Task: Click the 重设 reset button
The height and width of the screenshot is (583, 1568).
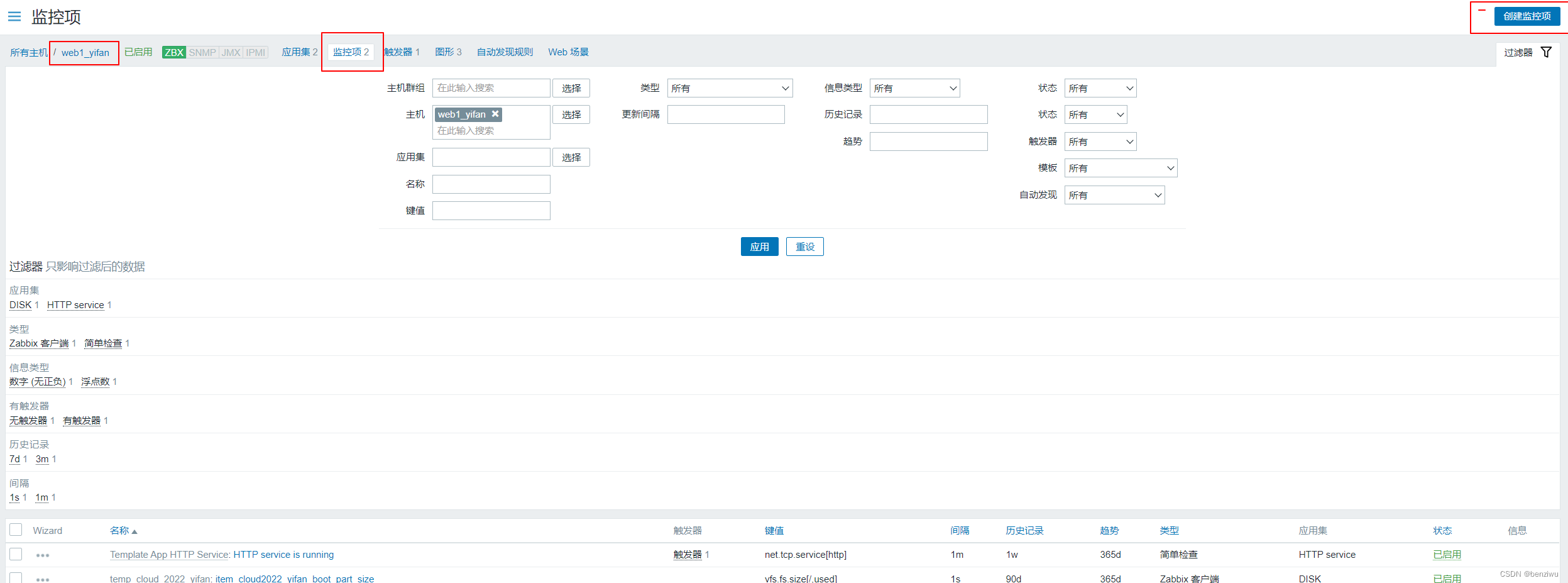Action: coord(805,247)
